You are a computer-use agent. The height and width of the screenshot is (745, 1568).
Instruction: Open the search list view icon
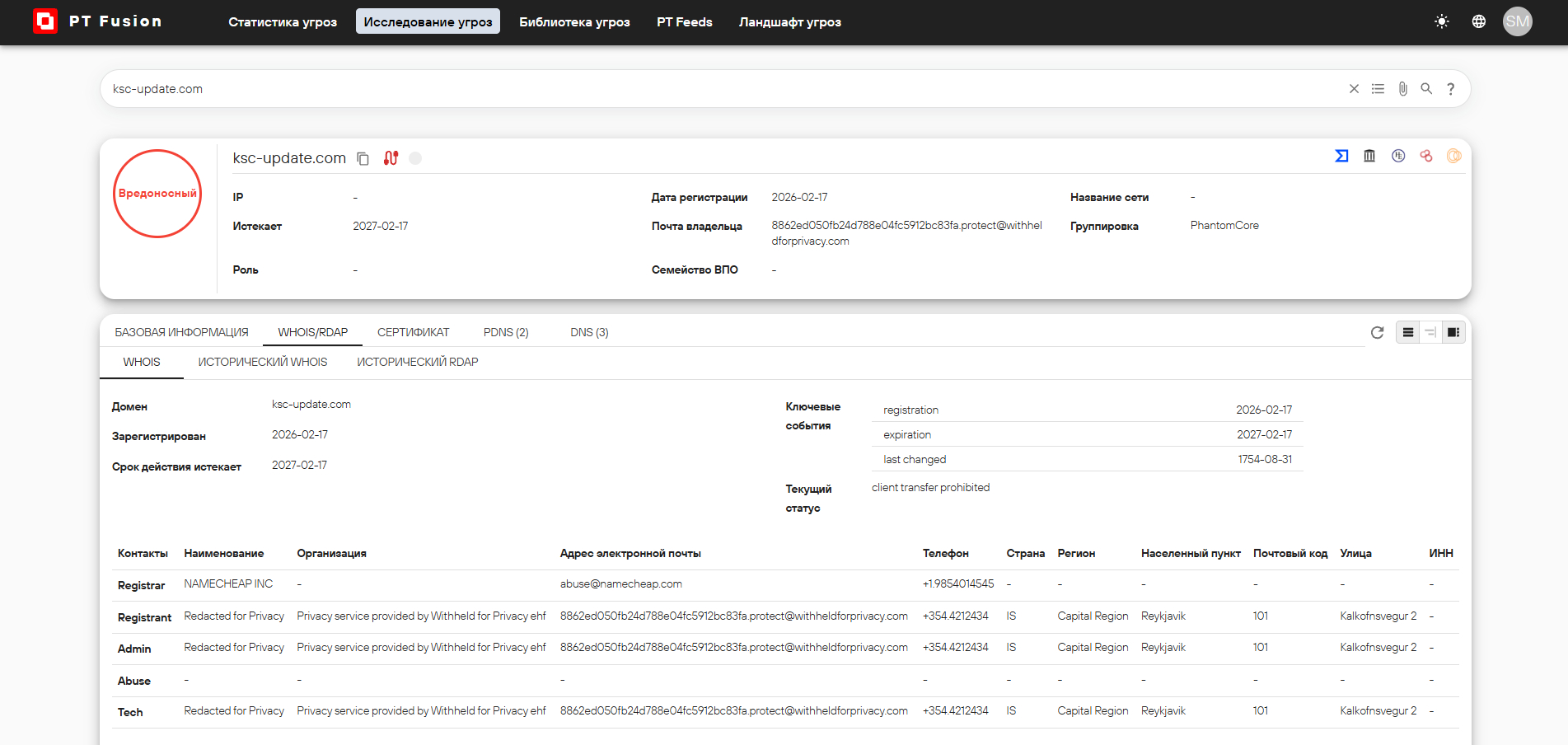point(1378,89)
